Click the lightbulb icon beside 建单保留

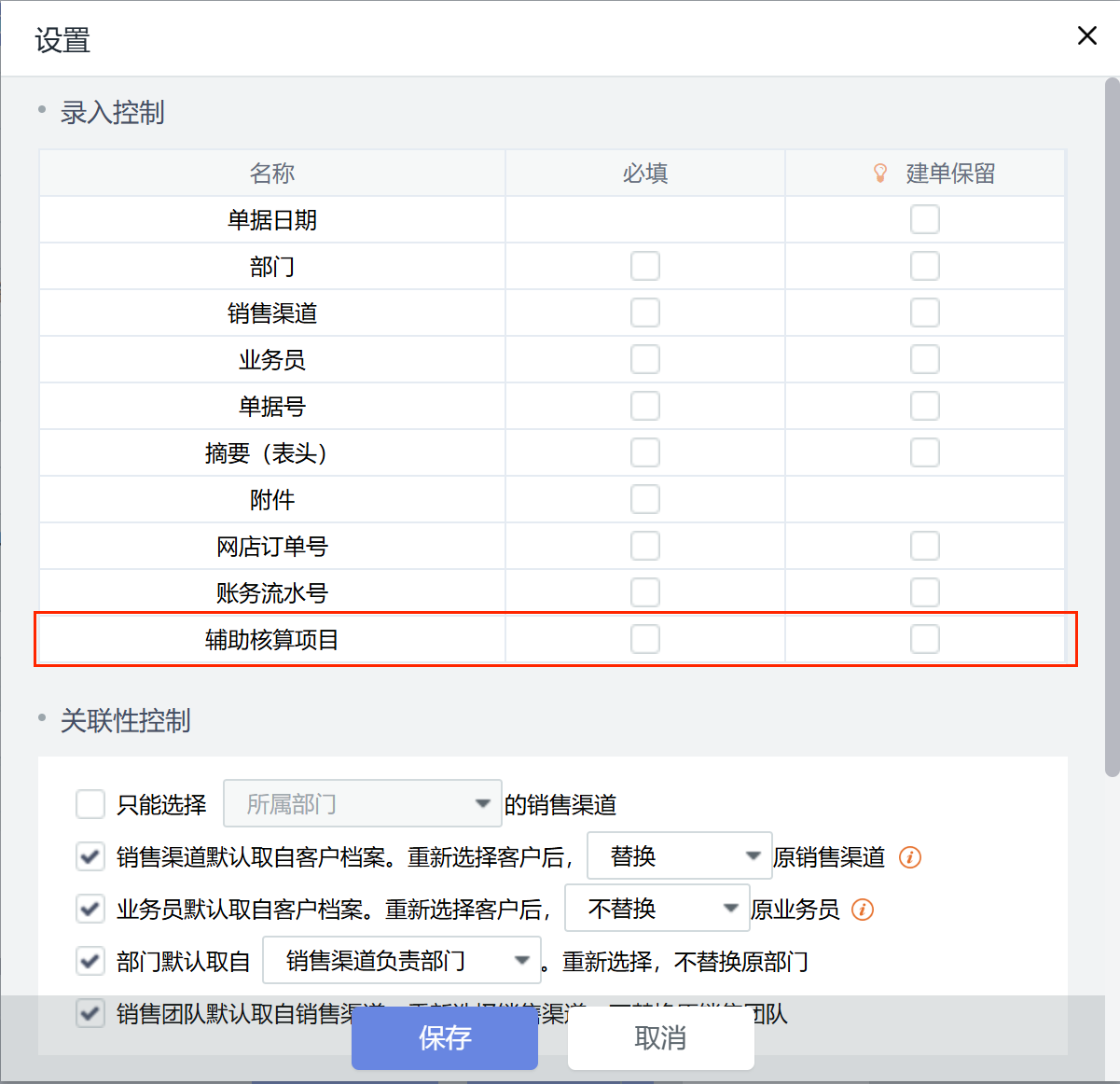[x=879, y=173]
